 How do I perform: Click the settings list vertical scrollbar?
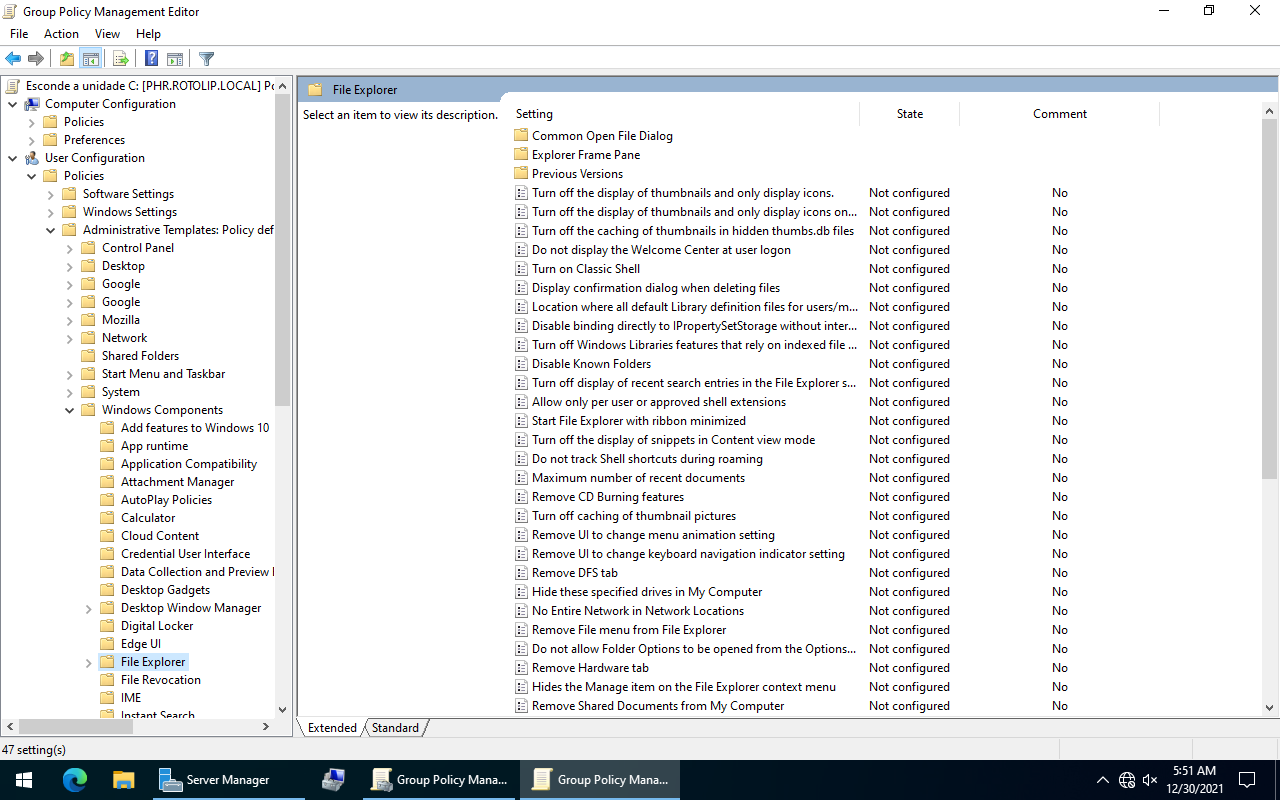[1269, 400]
